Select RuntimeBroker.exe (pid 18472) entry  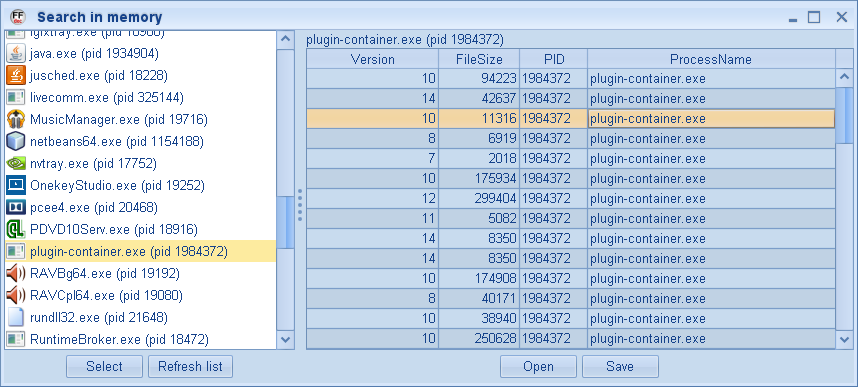click(x=140, y=339)
